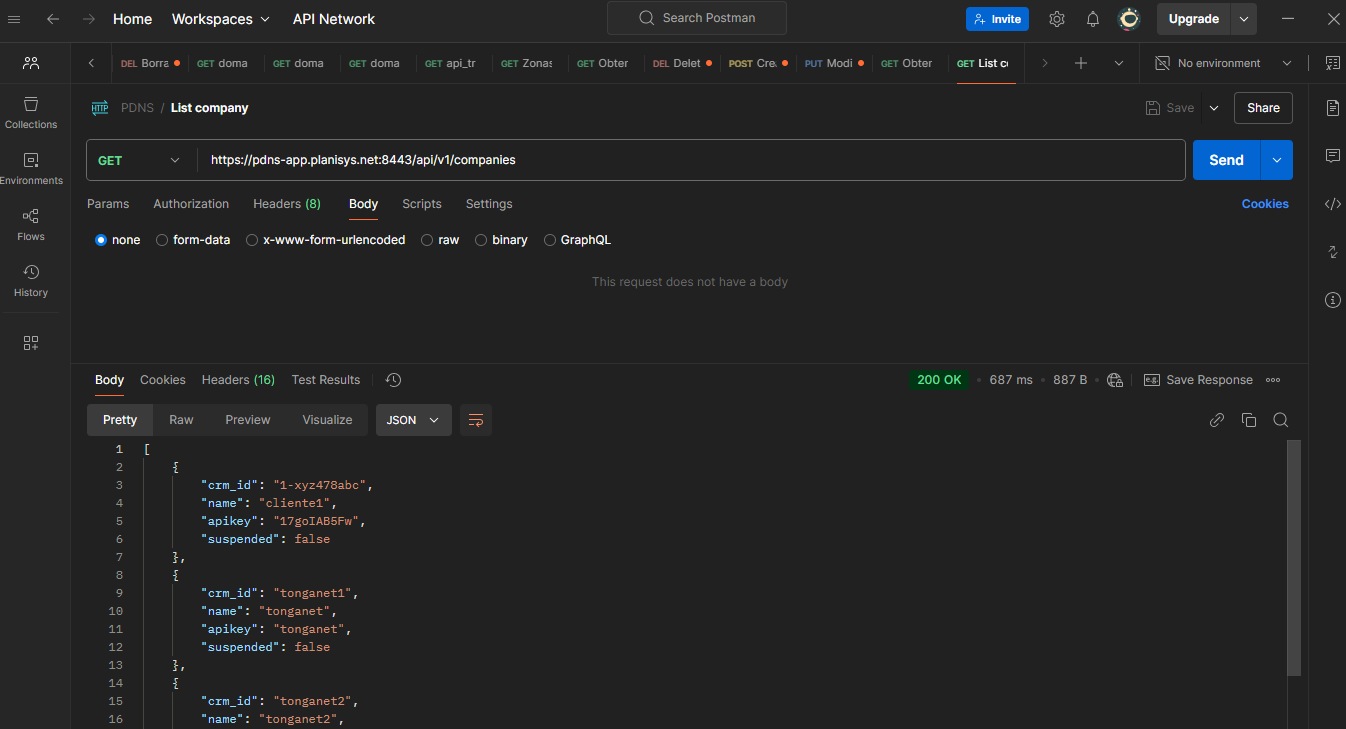This screenshot has height=729, width=1346.
Task: Select the Visualize response view
Action: tap(328, 420)
